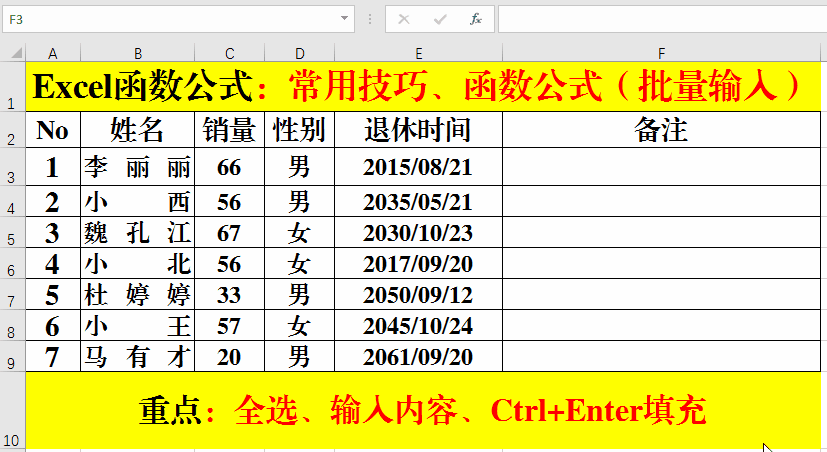Click the sales cell '66'
The image size is (827, 452).
229,167
